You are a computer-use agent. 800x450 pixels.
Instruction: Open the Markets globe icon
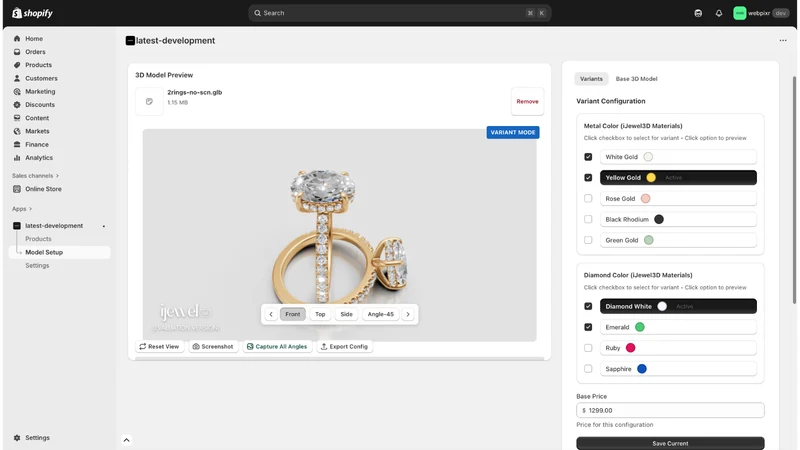[x=17, y=131]
